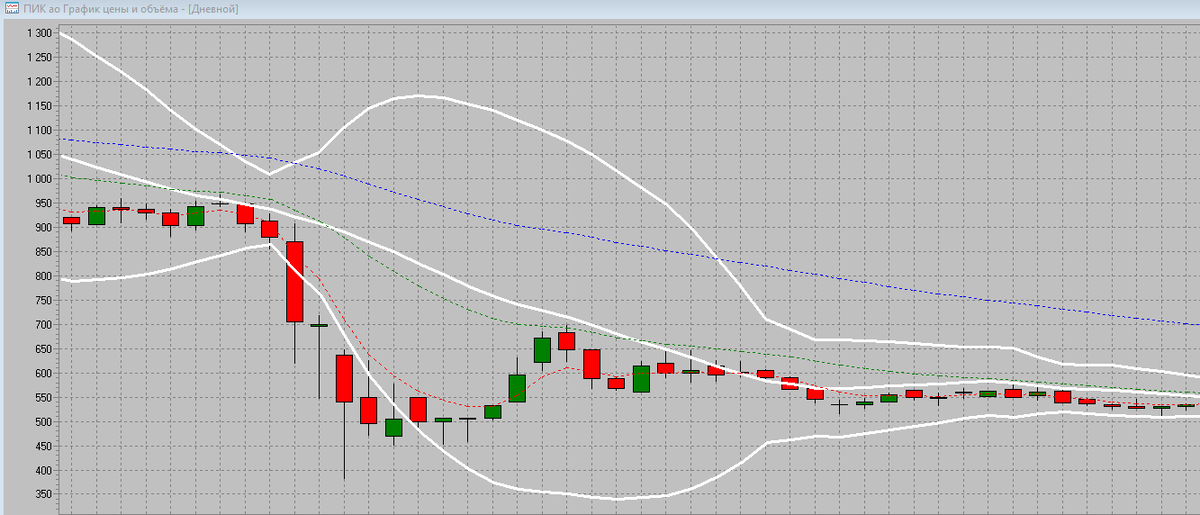Viewport: 1200px width, 515px height.
Task: Click the 850 price axis label
Action: [42, 252]
